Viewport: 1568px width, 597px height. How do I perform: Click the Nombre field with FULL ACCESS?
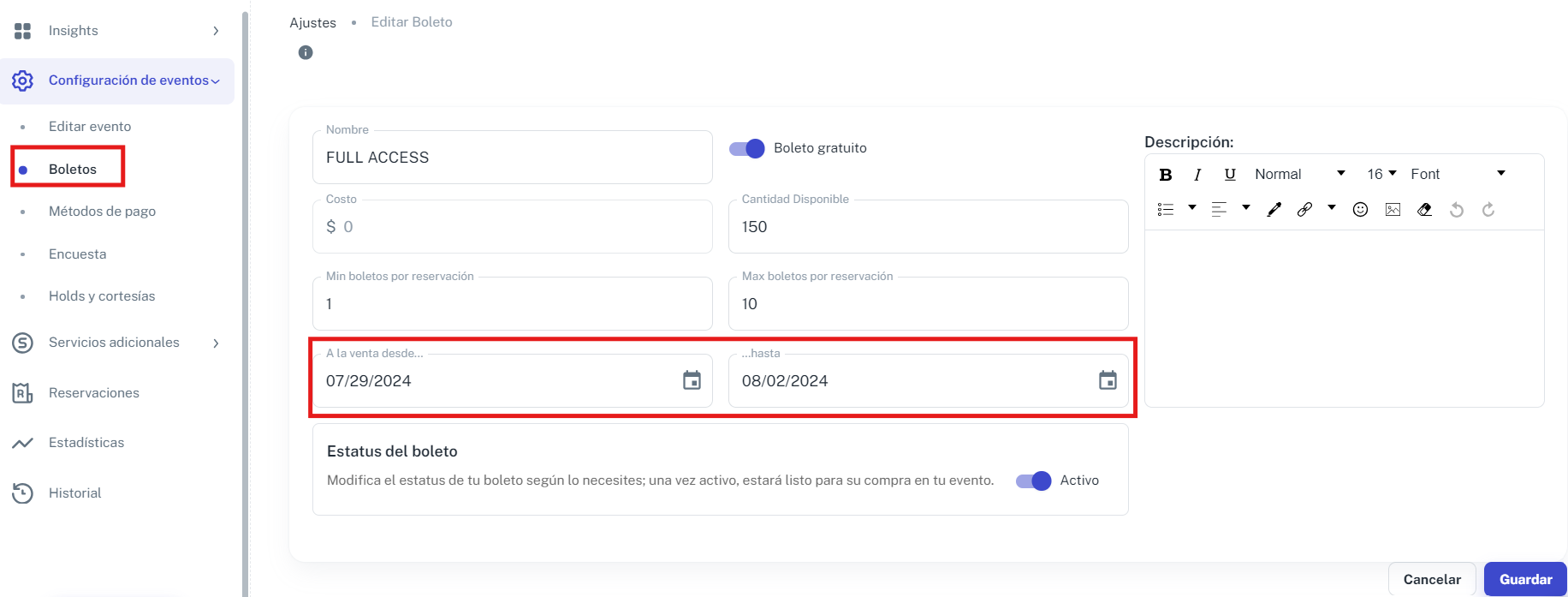pyautogui.click(x=513, y=158)
